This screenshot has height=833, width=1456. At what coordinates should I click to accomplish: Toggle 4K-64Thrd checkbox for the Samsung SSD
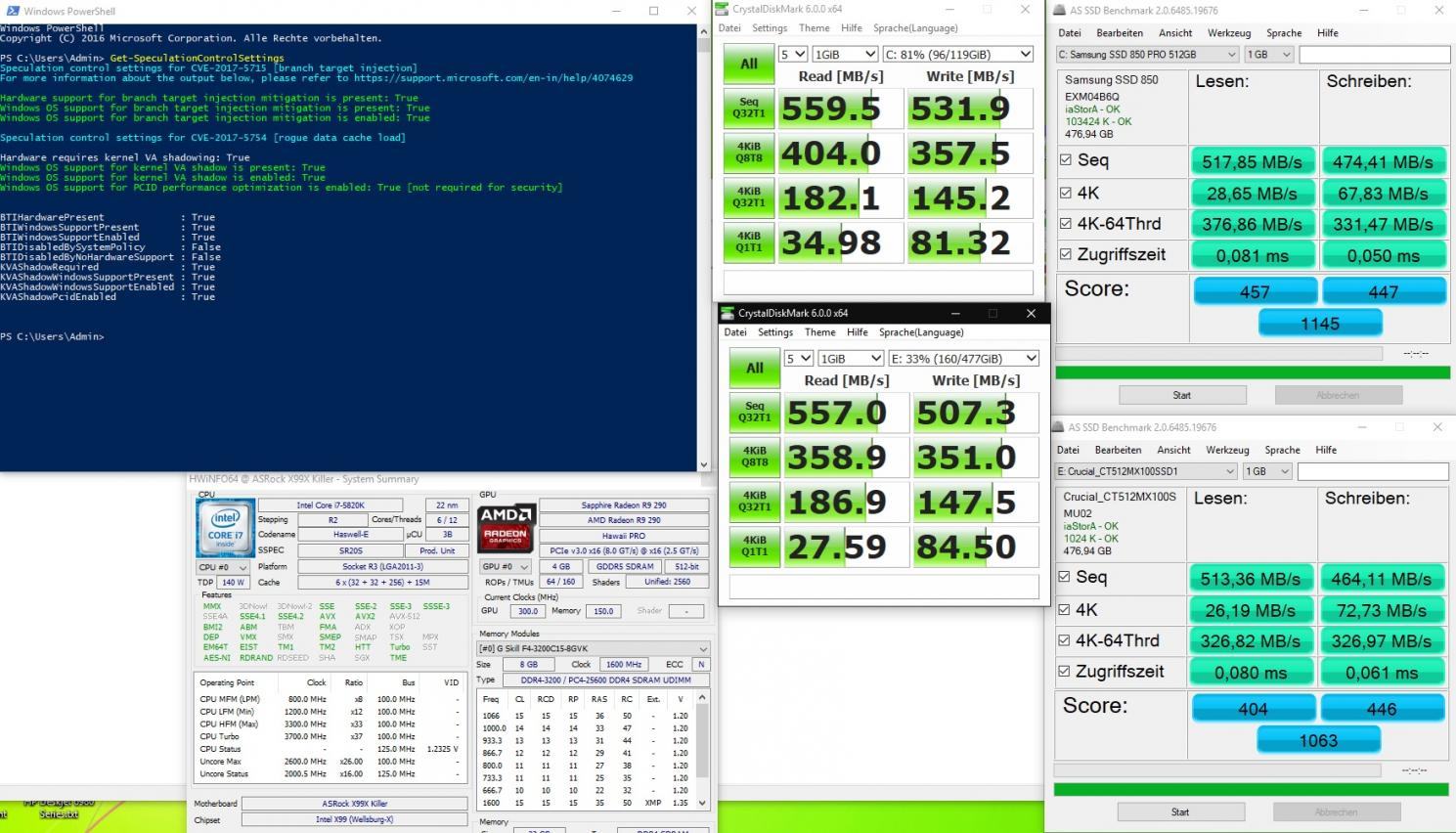tap(1066, 223)
